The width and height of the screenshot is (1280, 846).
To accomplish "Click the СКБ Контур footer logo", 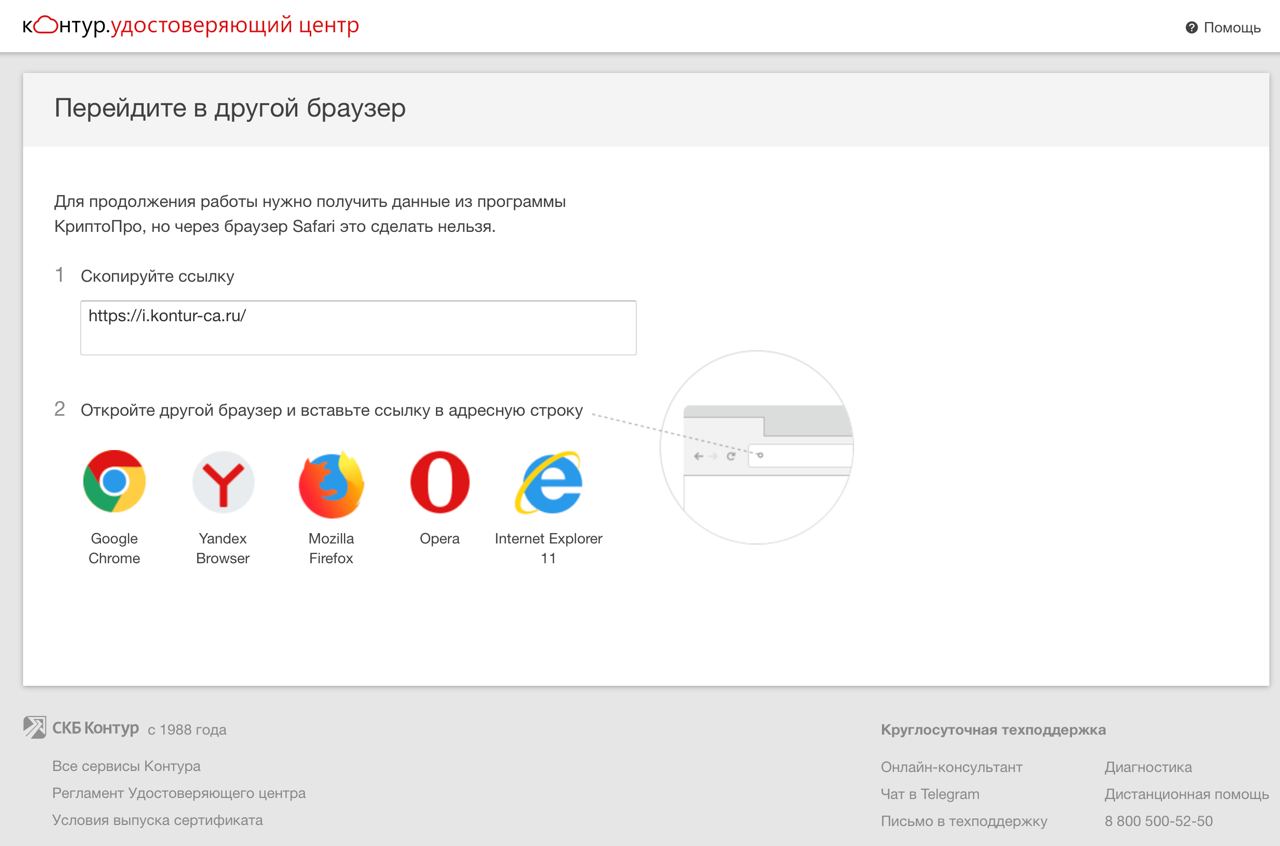I will pos(81,728).
